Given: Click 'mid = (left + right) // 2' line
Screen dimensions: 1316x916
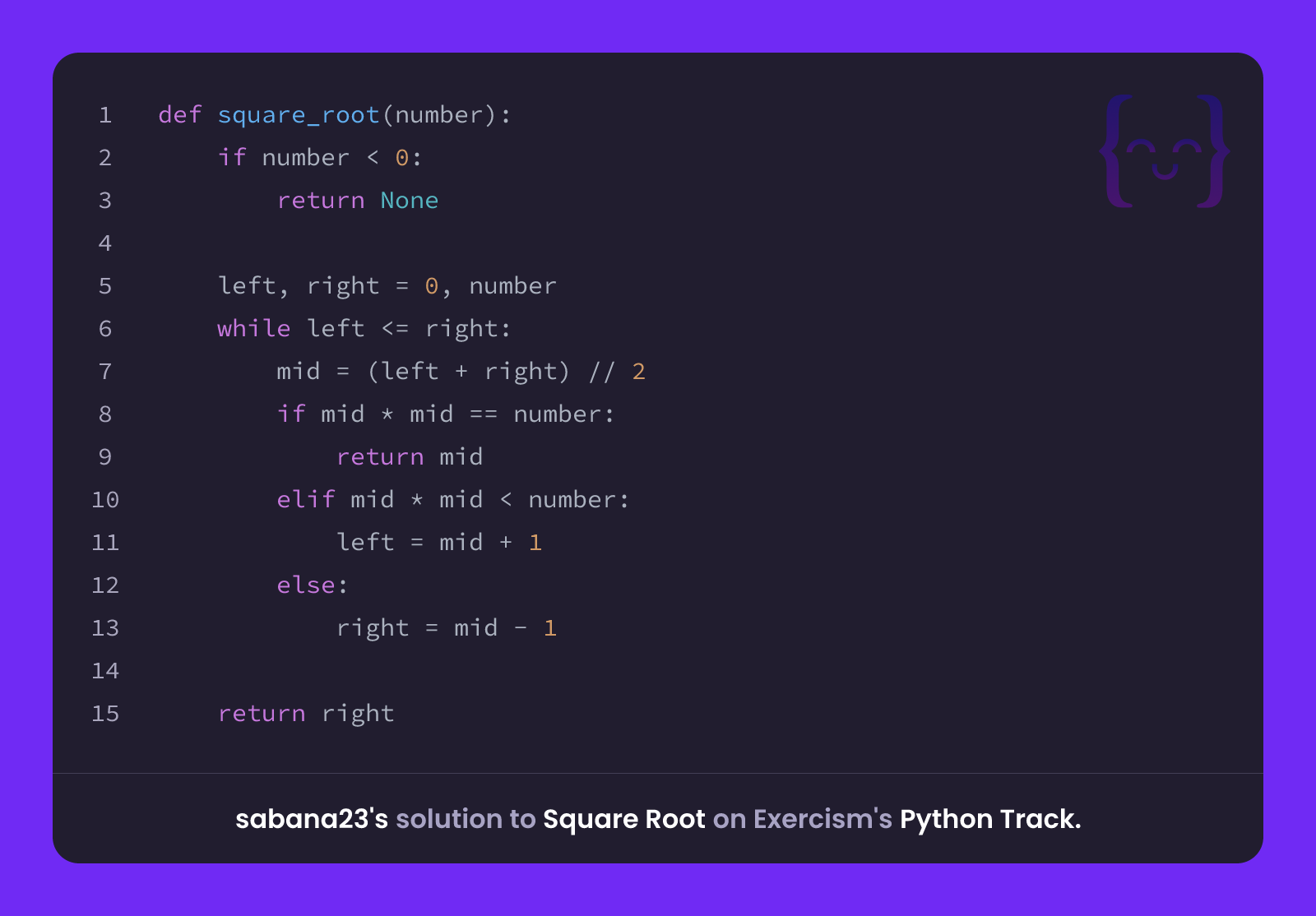Looking at the screenshot, I should click(461, 372).
